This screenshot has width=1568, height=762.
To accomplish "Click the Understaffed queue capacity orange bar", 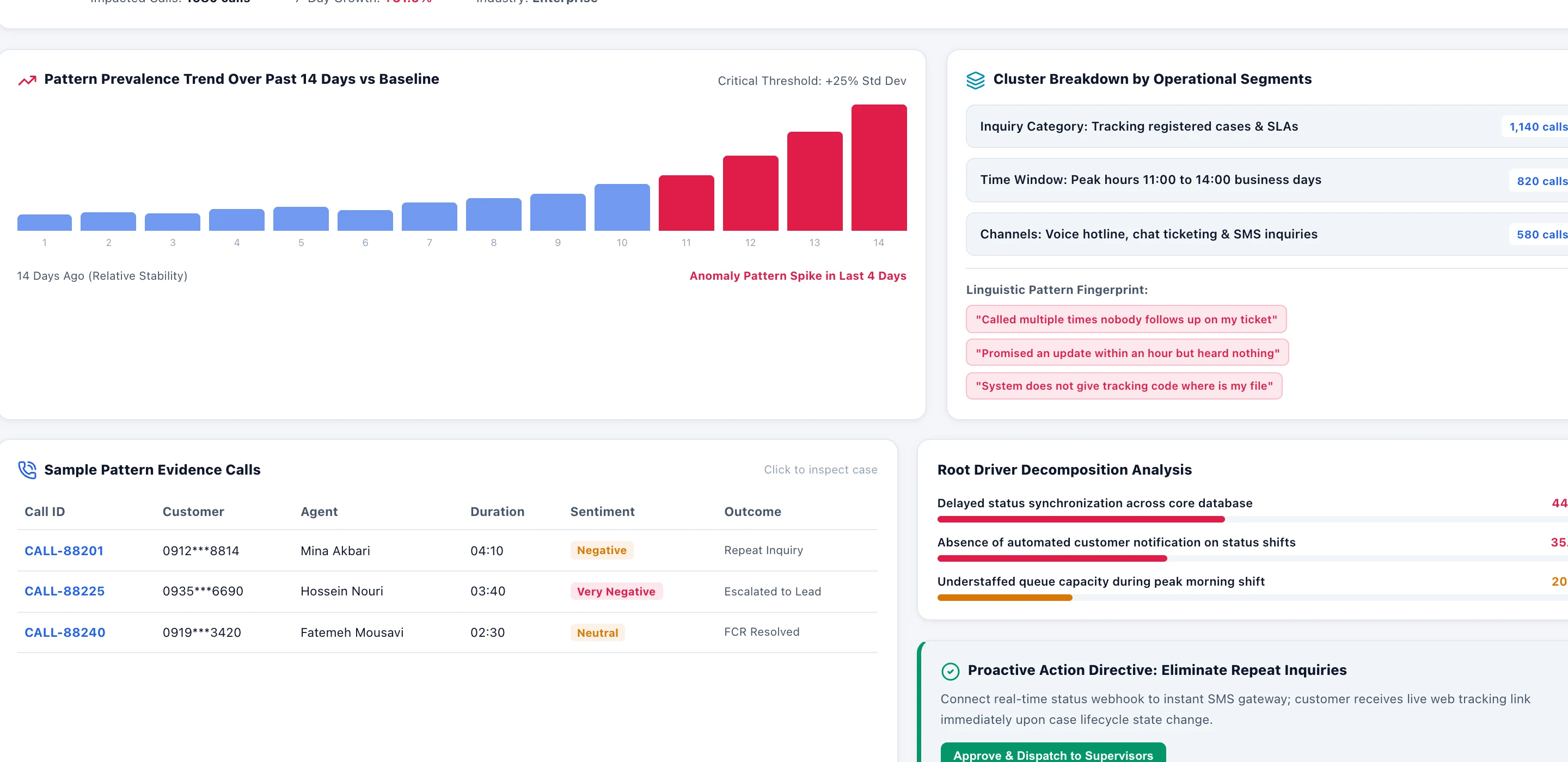I will coord(1004,598).
